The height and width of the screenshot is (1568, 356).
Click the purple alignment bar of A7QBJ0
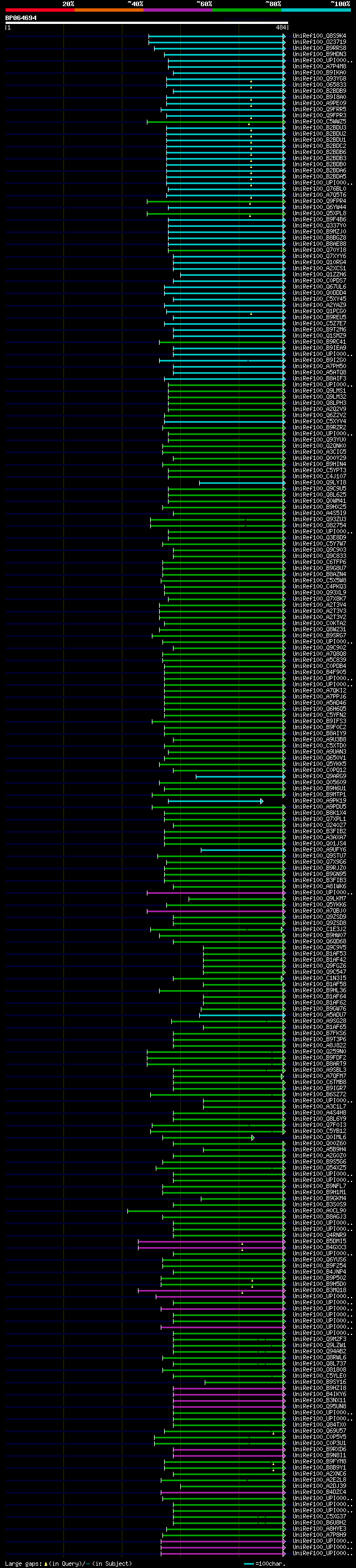pyautogui.click(x=216, y=911)
